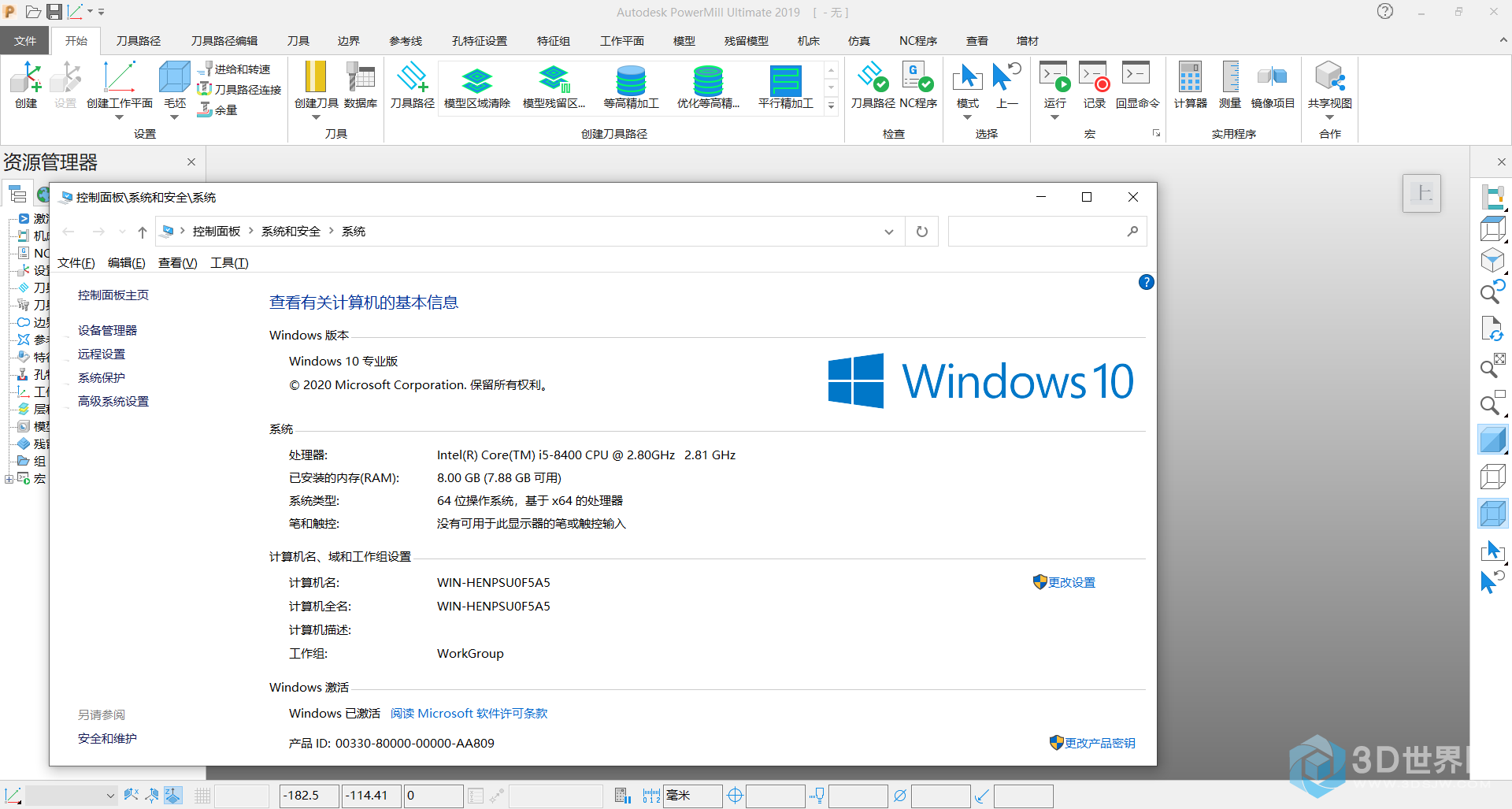Expand the 创建工作平面 dropdown arrow
The height and width of the screenshot is (809, 1512).
pyautogui.click(x=120, y=118)
